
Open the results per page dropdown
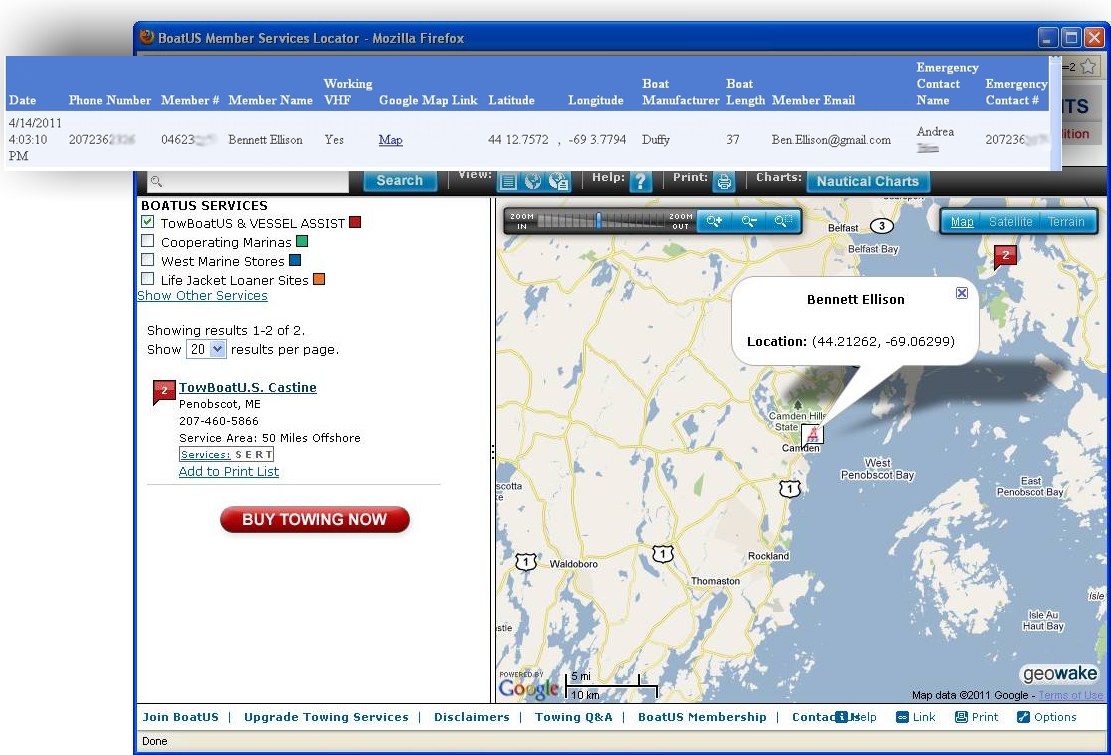click(206, 349)
